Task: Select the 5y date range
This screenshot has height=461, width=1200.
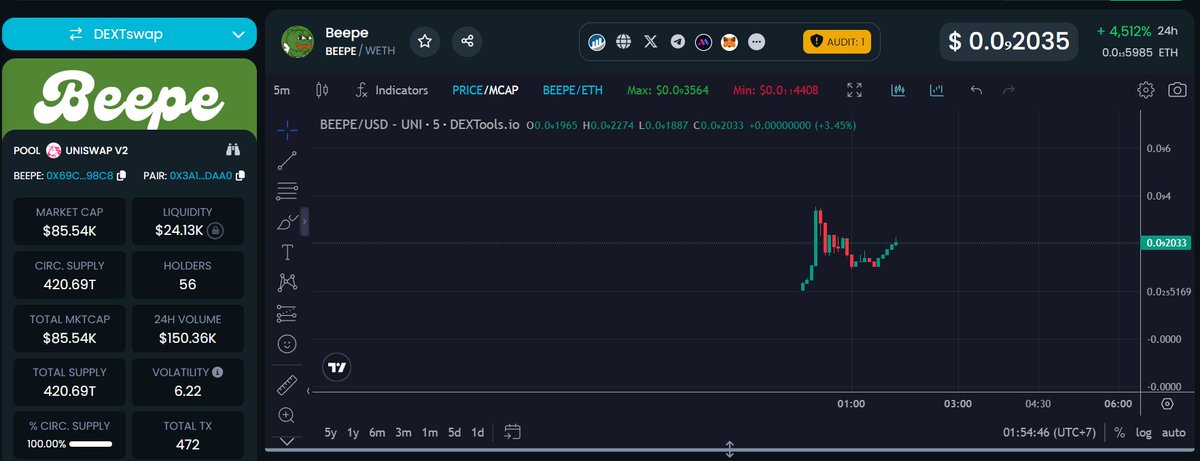Action: [331, 433]
